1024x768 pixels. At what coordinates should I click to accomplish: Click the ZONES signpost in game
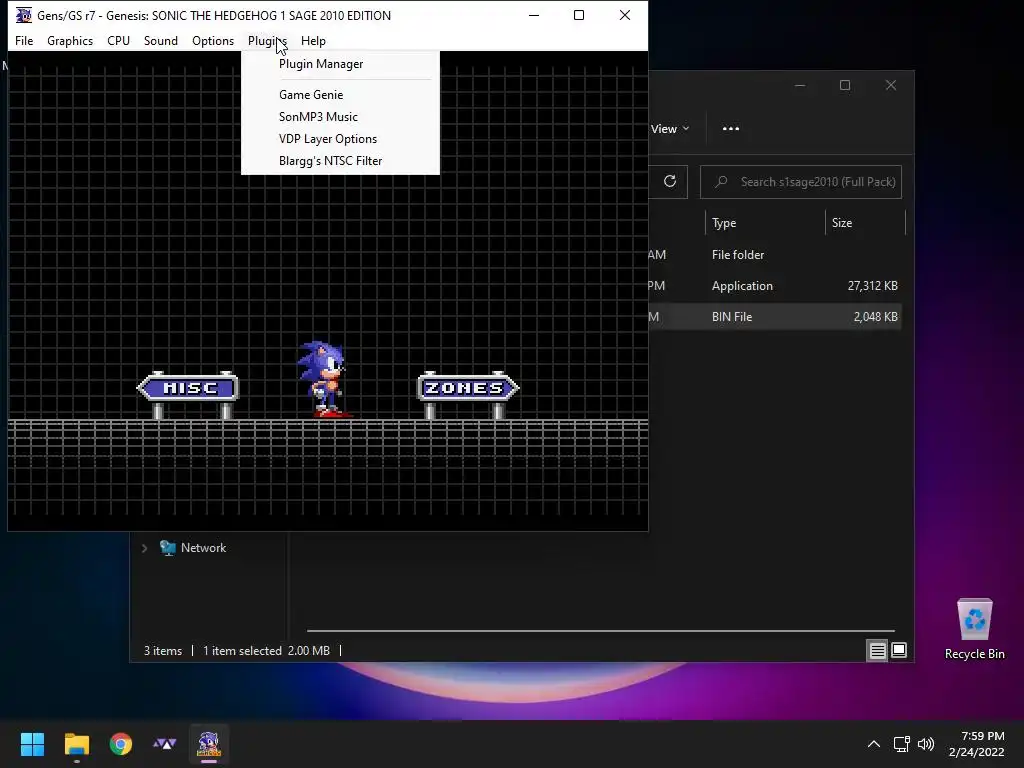click(x=468, y=394)
